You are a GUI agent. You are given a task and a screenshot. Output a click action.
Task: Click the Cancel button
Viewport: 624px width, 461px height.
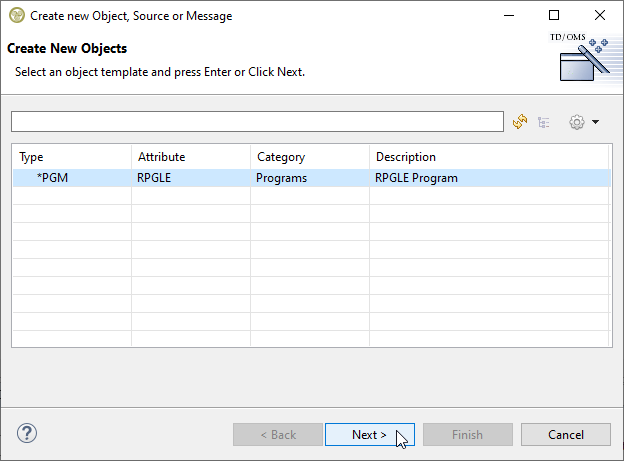click(565, 435)
